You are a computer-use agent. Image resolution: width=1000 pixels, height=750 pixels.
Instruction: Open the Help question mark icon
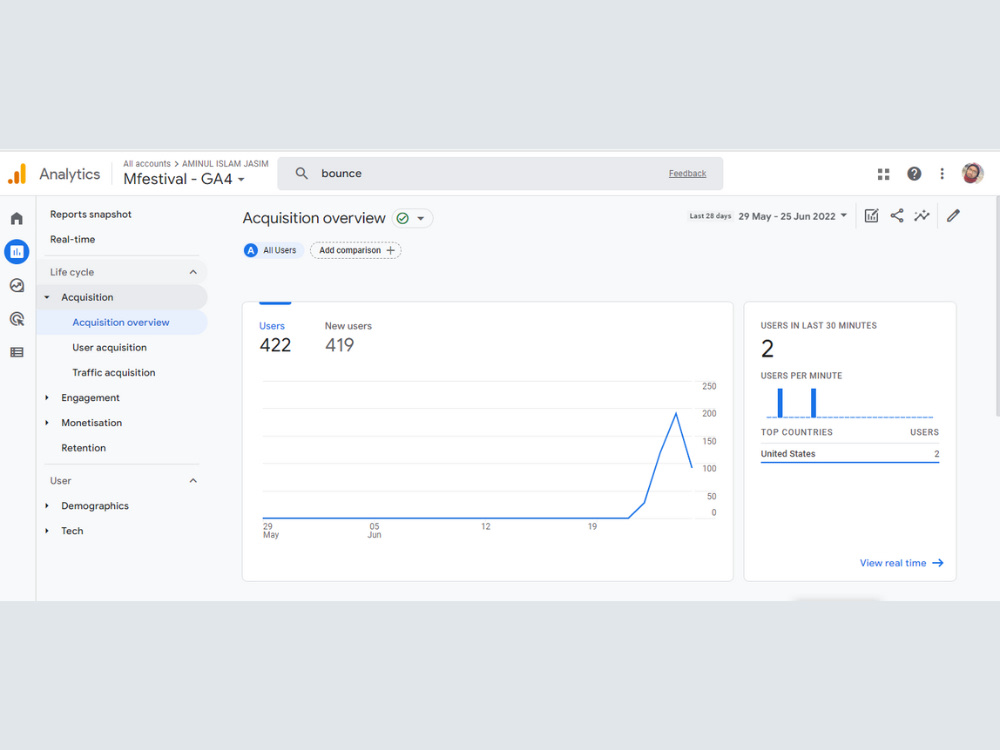[914, 173]
